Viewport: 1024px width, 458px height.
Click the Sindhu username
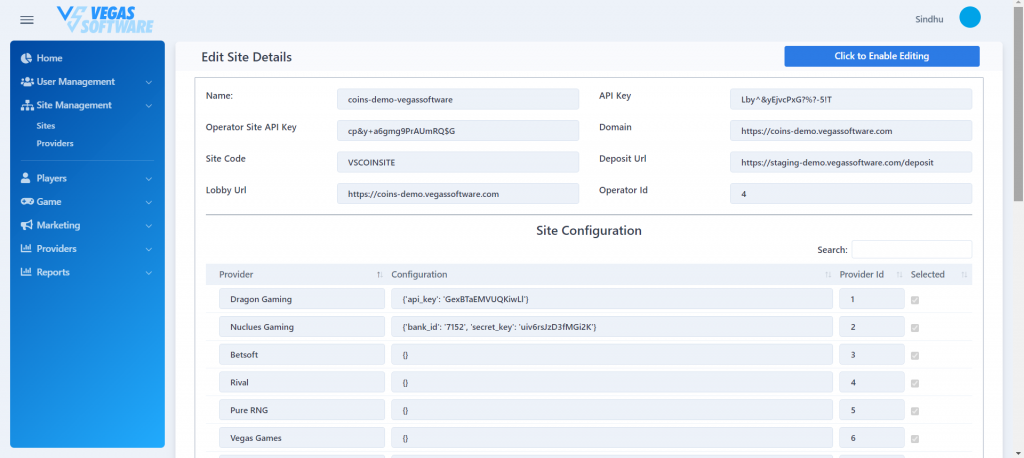pos(929,20)
